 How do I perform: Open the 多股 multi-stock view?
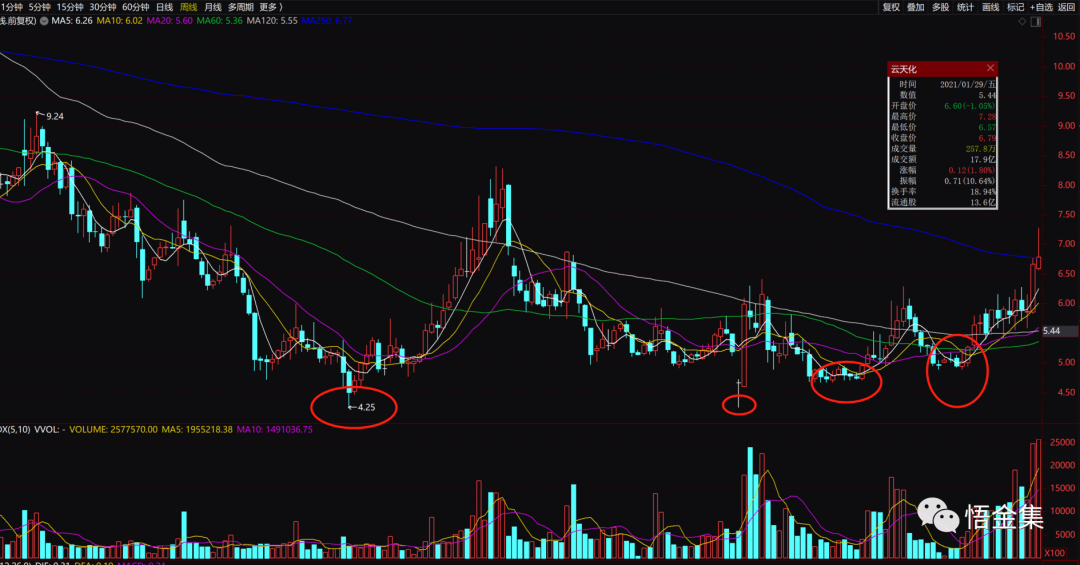click(940, 7)
